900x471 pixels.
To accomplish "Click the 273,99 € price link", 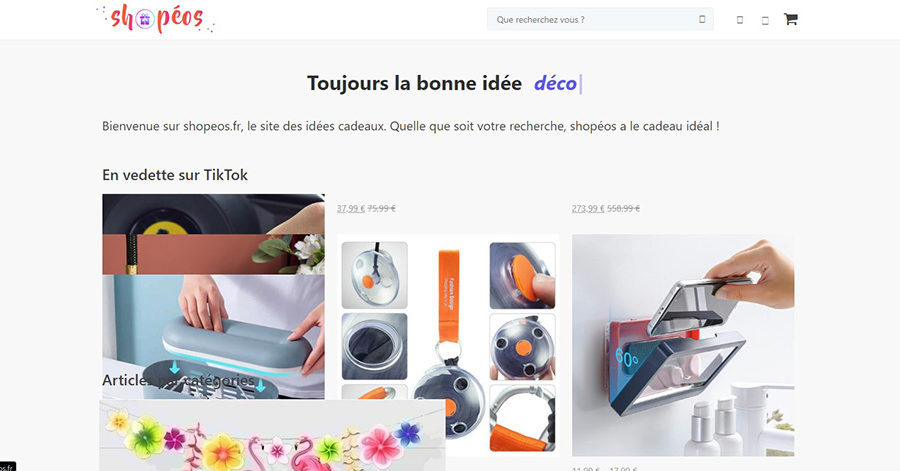I will point(588,209).
